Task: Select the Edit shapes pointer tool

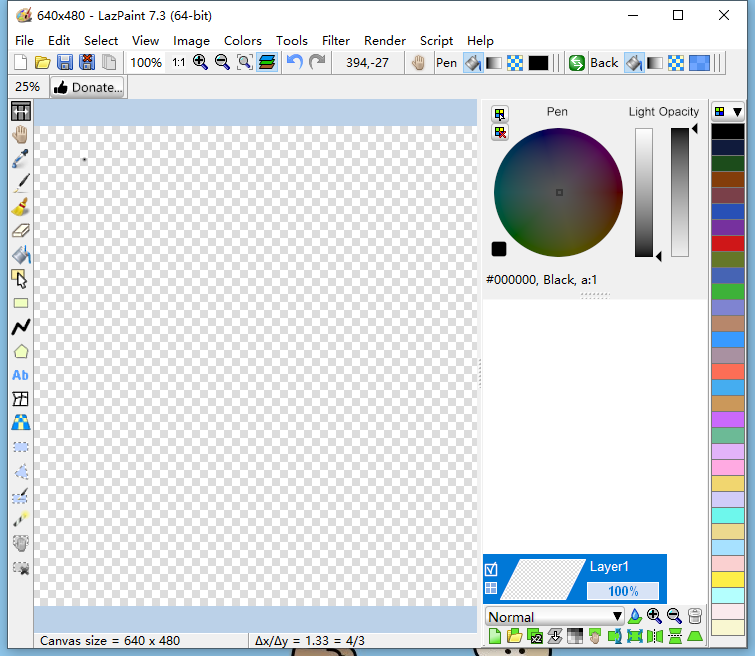Action: click(x=20, y=279)
